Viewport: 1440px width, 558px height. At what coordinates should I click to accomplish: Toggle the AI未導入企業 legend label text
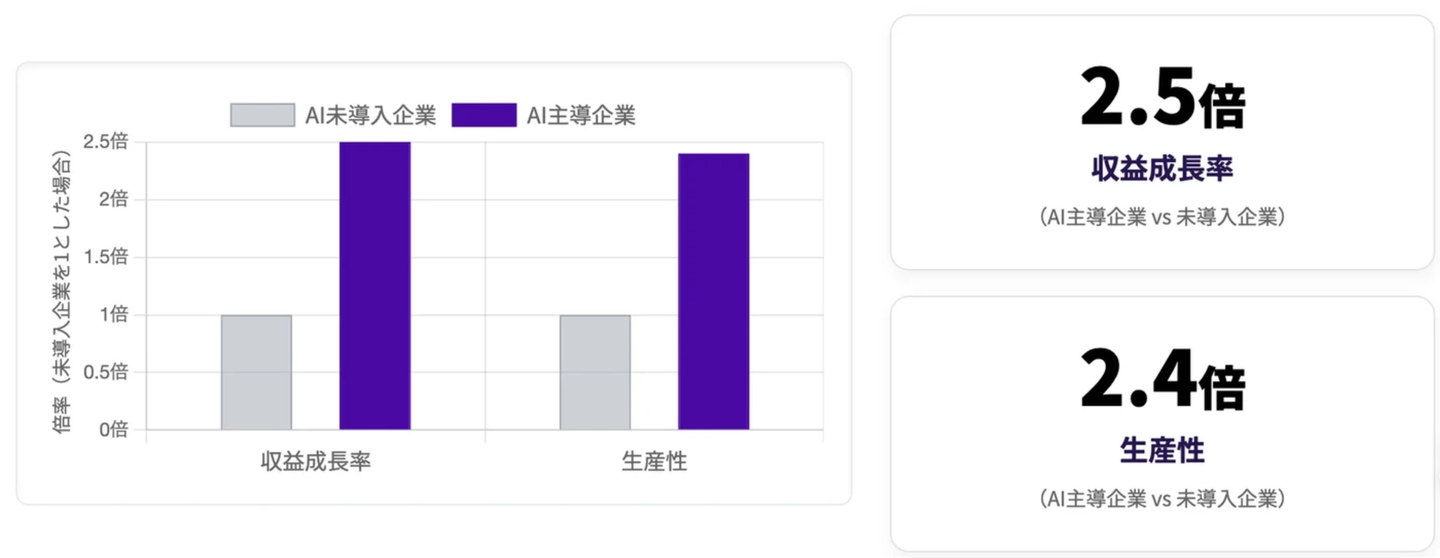pos(371,115)
